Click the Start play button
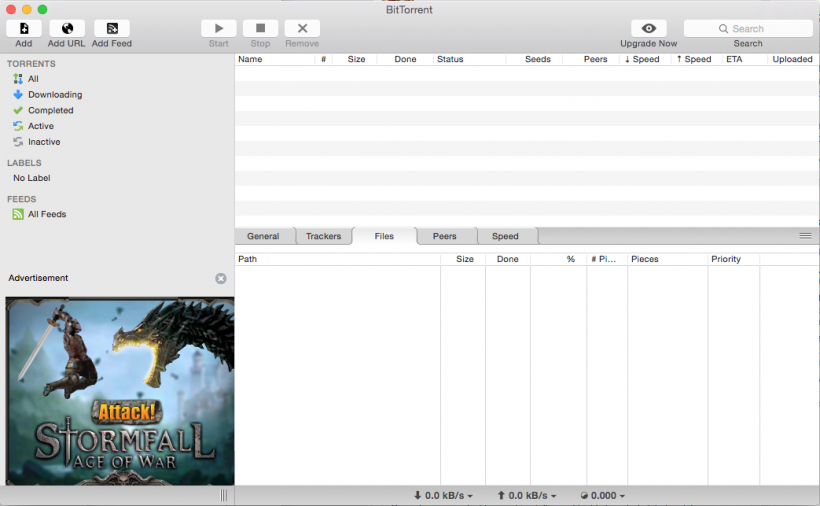 (219, 28)
